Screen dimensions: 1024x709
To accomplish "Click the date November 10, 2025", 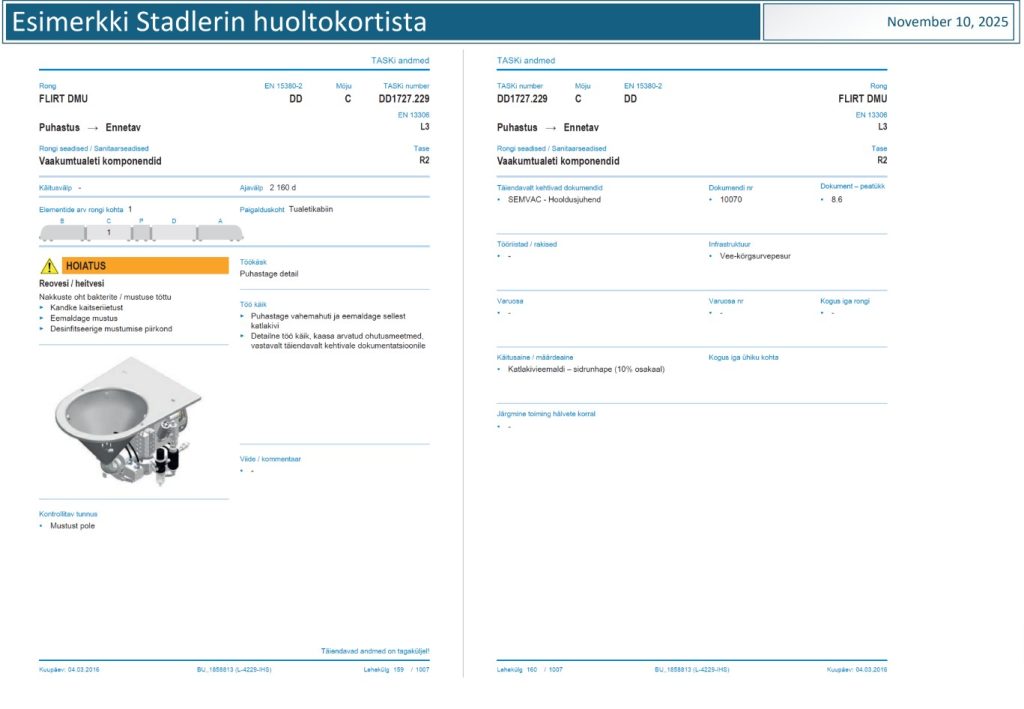I will [x=948, y=22].
